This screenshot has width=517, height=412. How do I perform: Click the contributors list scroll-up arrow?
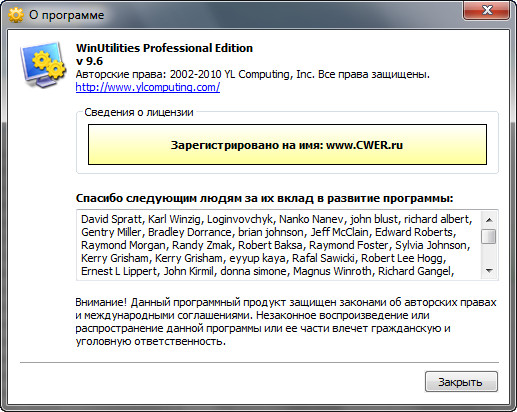[489, 220]
